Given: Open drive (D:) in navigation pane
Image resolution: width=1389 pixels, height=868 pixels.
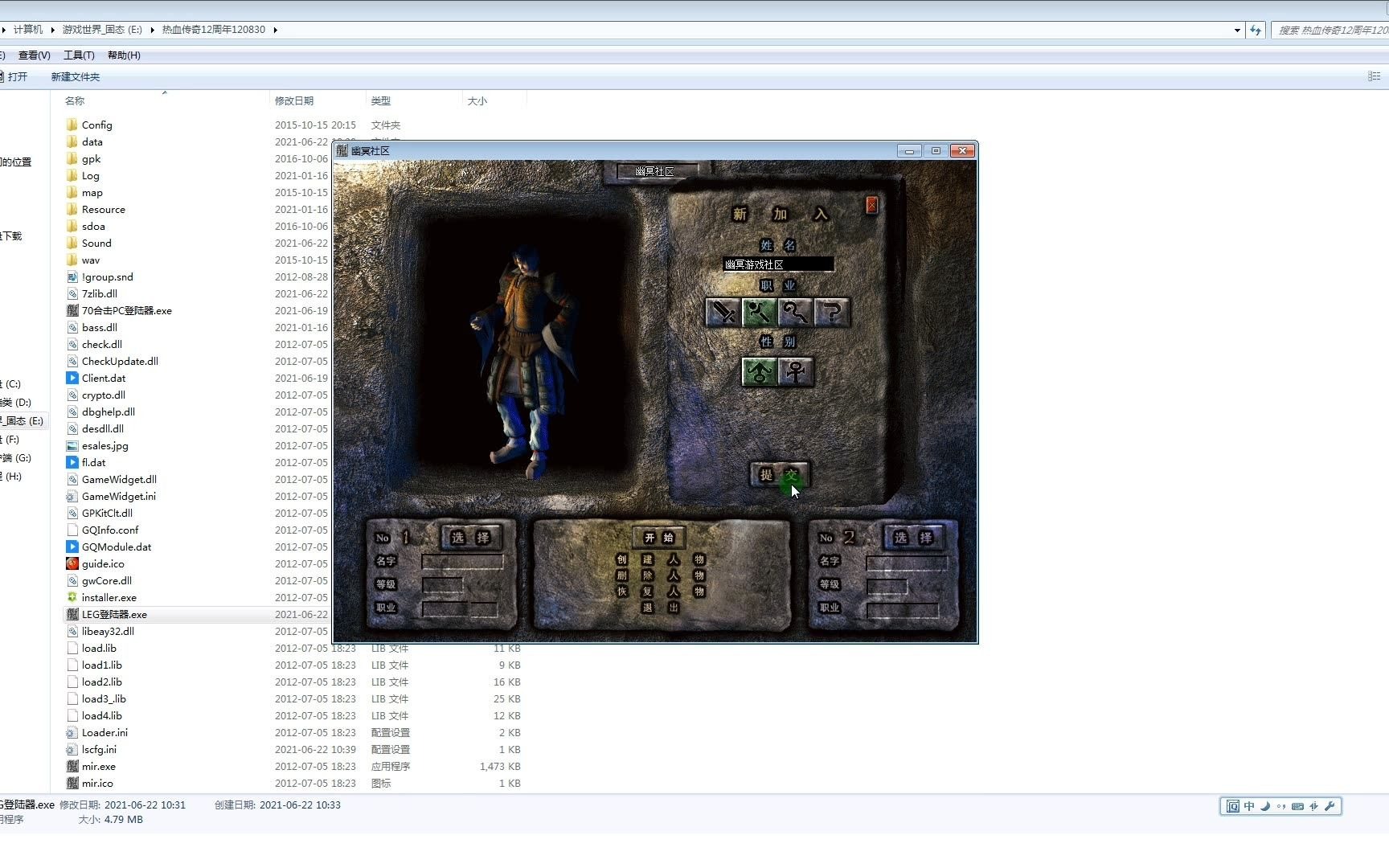Looking at the screenshot, I should (x=16, y=402).
